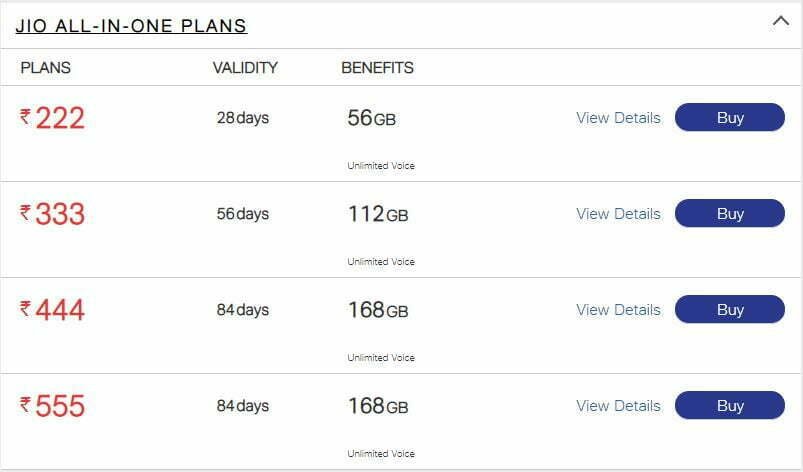Select the ₹444 plan price
Screen dimensions: 803x472
click(52, 310)
